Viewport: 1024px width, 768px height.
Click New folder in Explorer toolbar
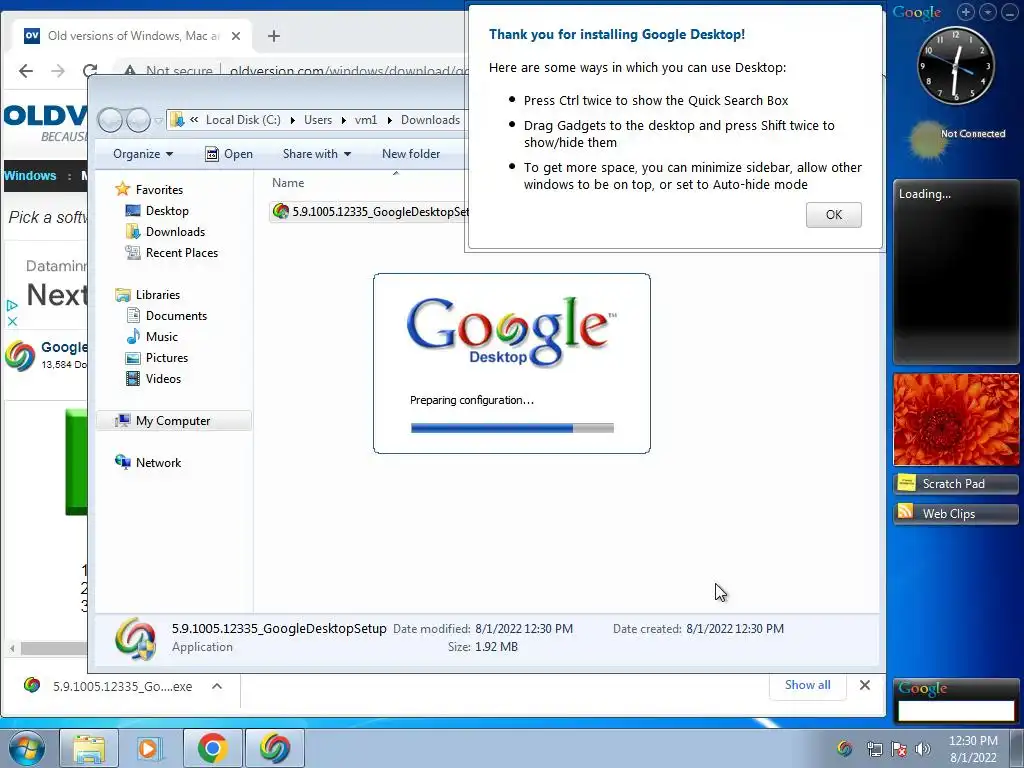pyautogui.click(x=411, y=154)
